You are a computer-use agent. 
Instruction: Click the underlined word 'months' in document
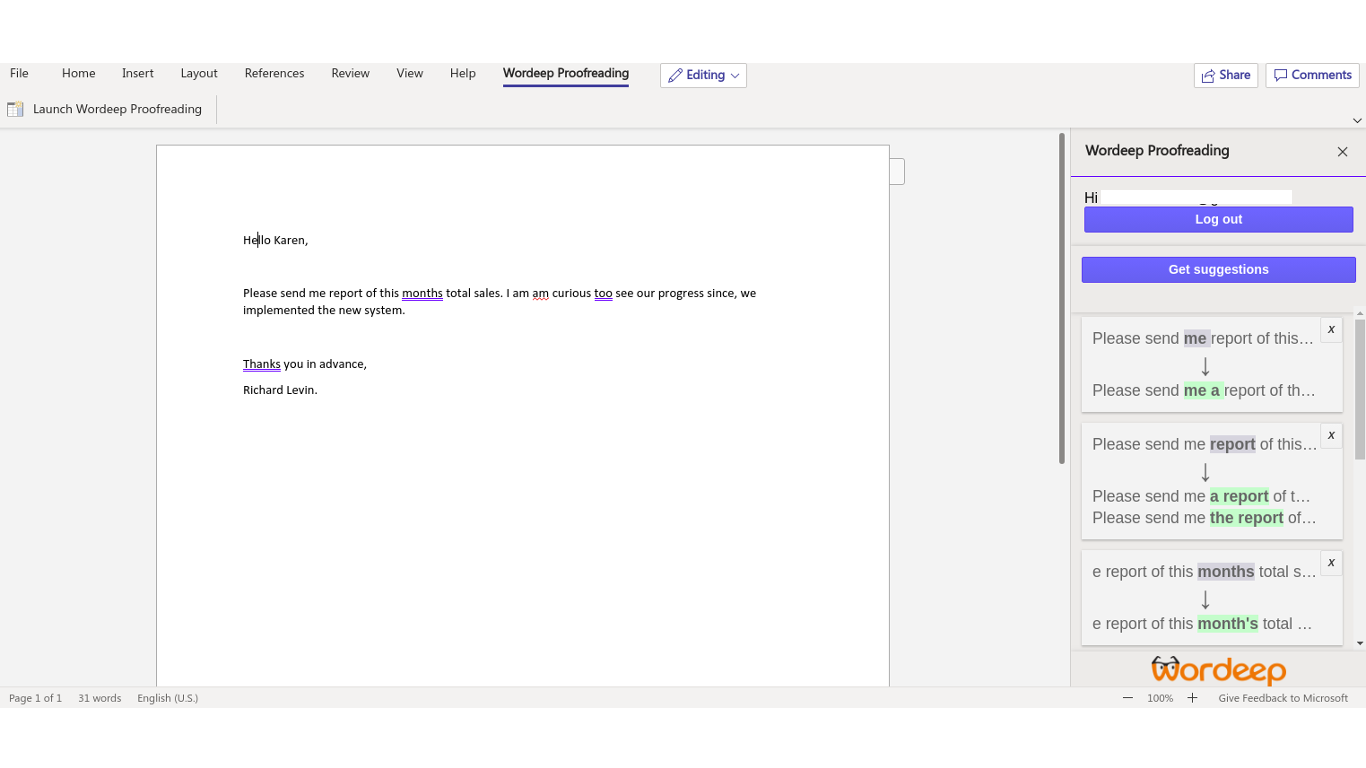coord(422,293)
